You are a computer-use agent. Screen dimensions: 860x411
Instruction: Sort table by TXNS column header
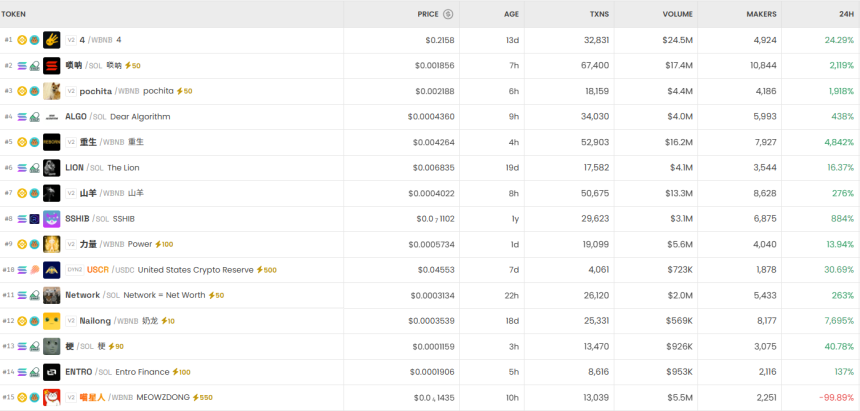(x=596, y=14)
